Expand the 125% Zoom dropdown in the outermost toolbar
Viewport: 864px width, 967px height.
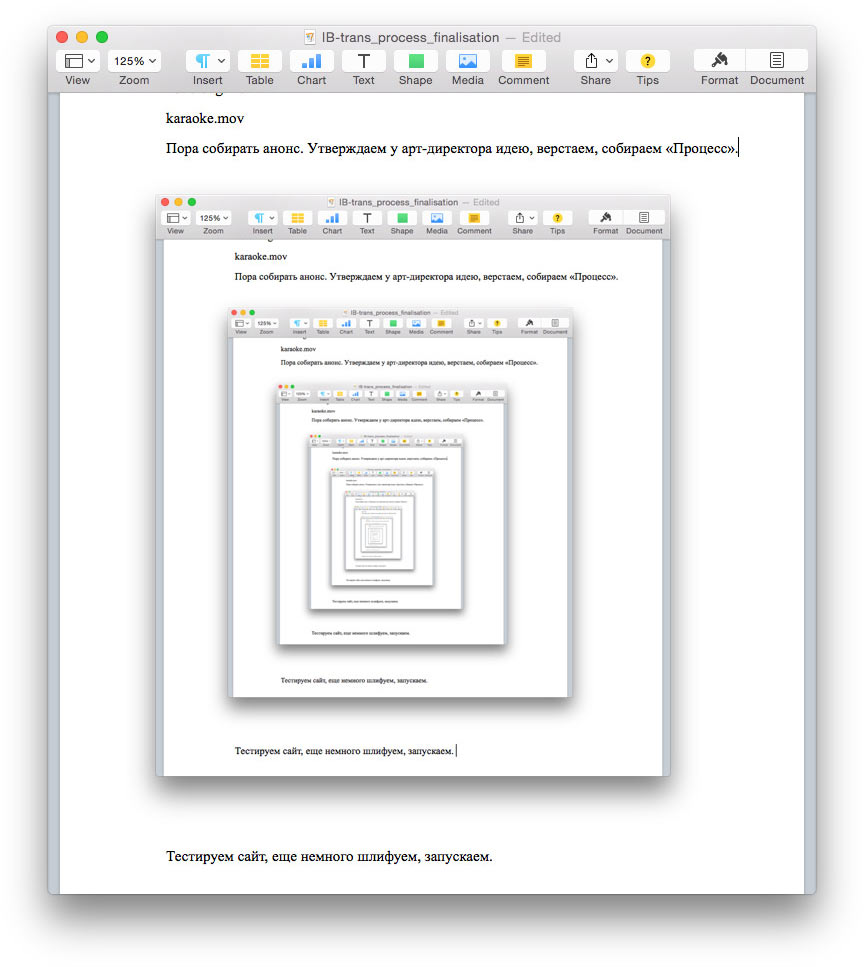pos(134,61)
